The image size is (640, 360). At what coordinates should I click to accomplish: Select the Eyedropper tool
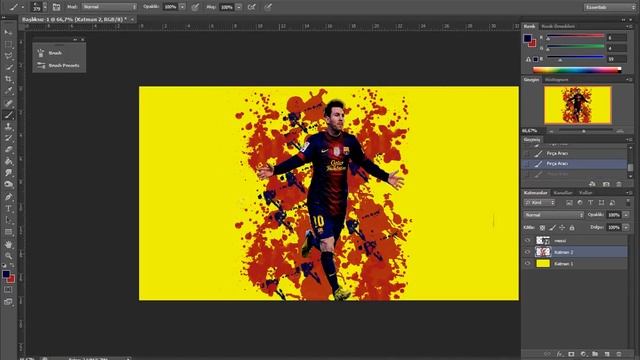(8, 91)
